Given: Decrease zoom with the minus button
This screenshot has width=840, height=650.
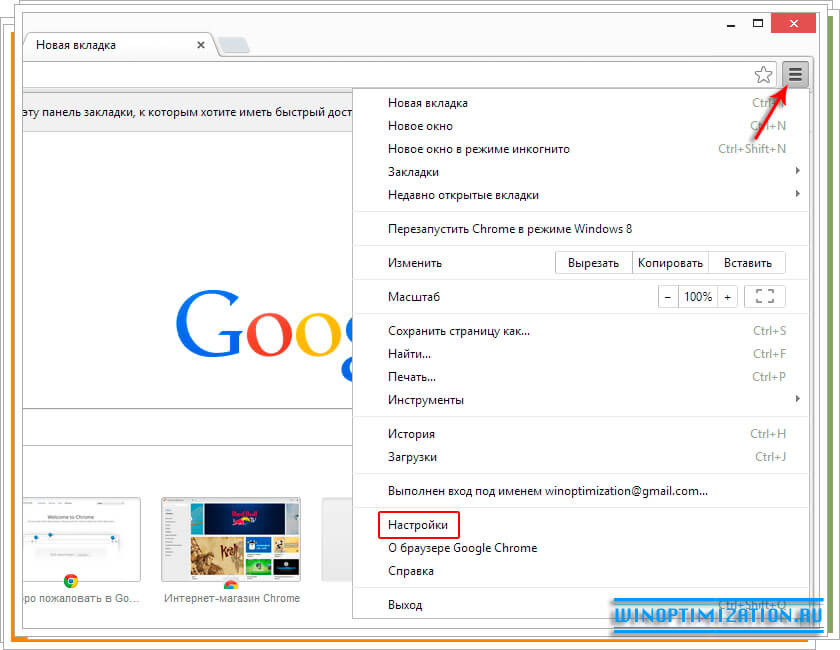Looking at the screenshot, I should (668, 296).
